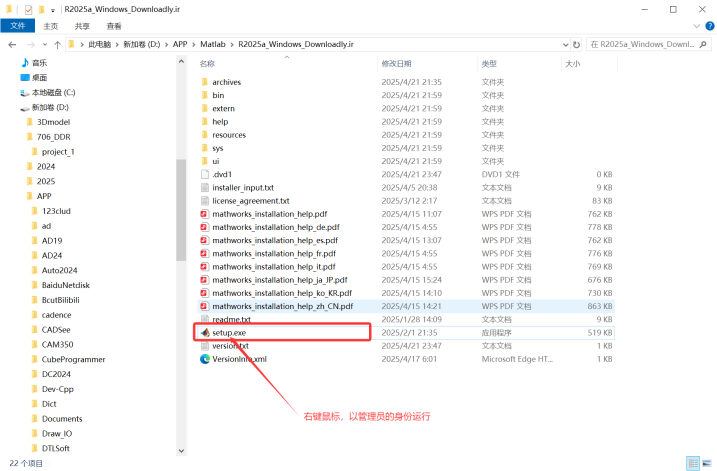Image resolution: width=717 pixels, height=471 pixels.
Task: Select mathworks_installation_help_it.pdf
Action: point(273,267)
